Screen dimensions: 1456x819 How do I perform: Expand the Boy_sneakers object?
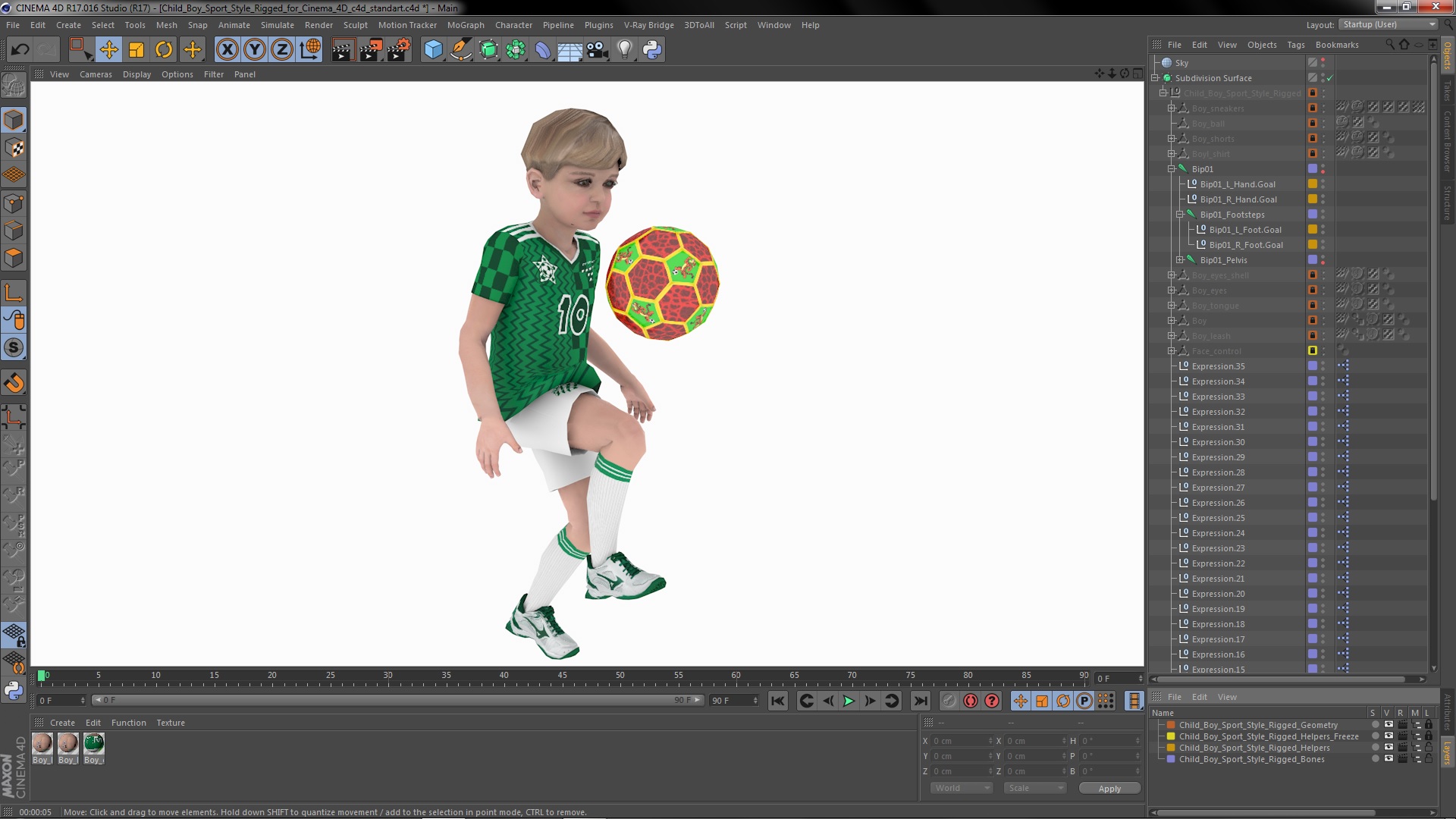pyautogui.click(x=1172, y=108)
